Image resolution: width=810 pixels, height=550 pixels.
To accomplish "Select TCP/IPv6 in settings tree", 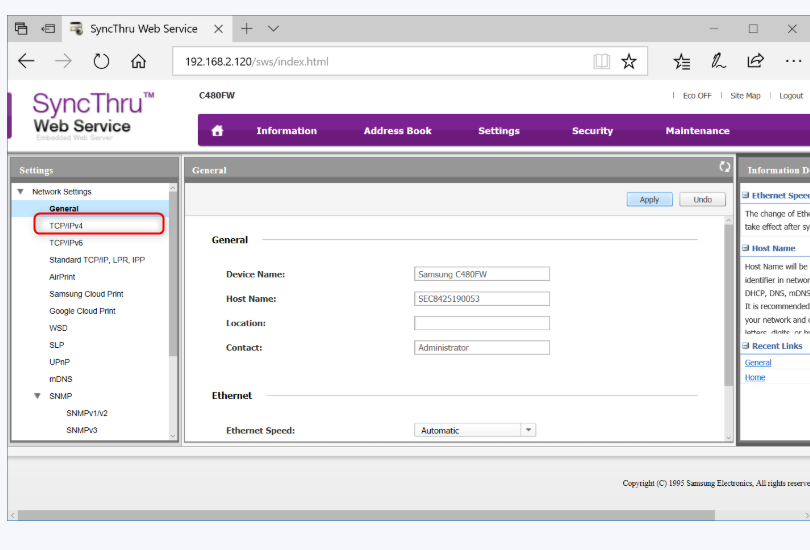I will pyautogui.click(x=66, y=243).
